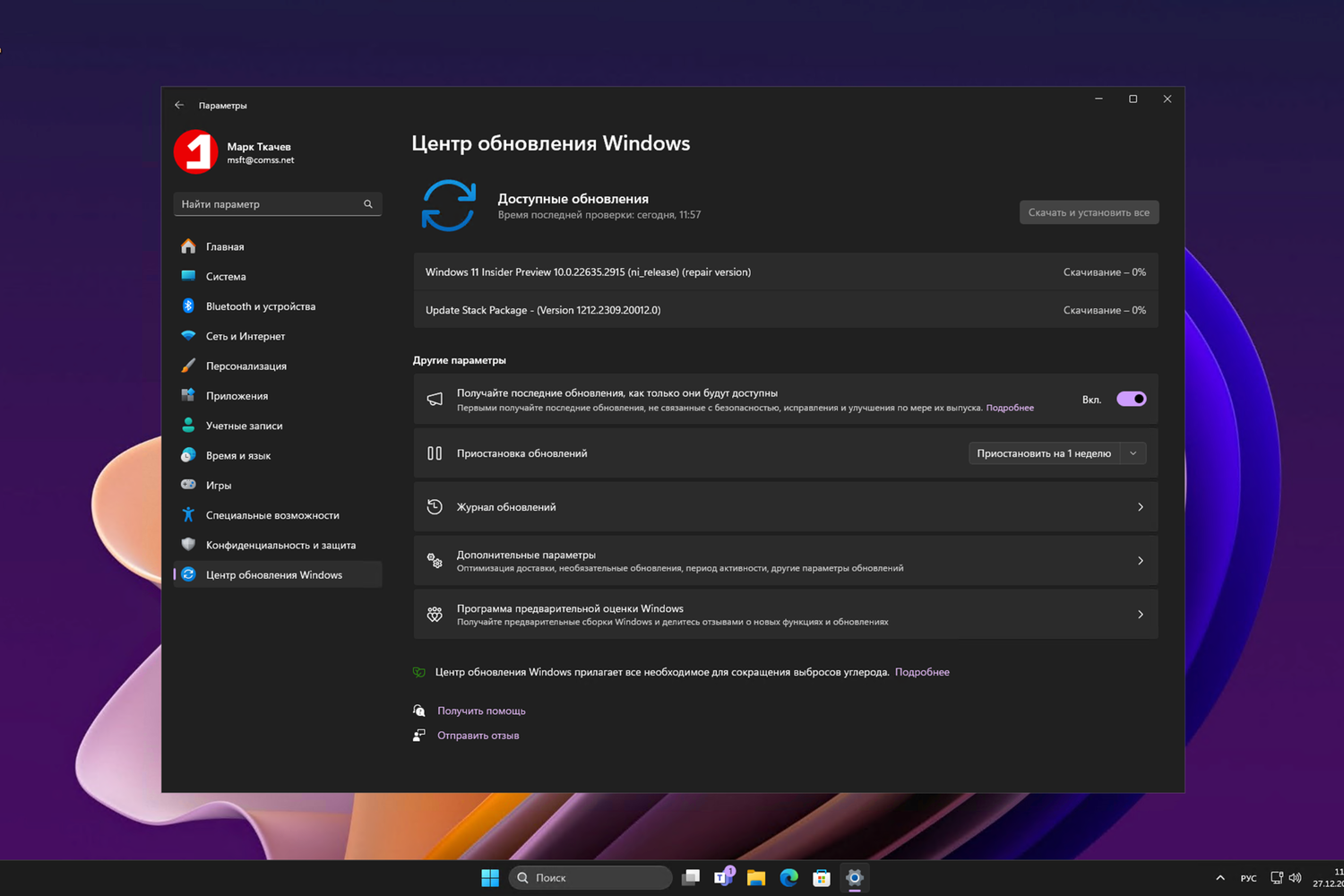This screenshot has width=1344, height=896.
Task: Select Конфиденциальность и защита in sidebar
Action: (x=278, y=545)
